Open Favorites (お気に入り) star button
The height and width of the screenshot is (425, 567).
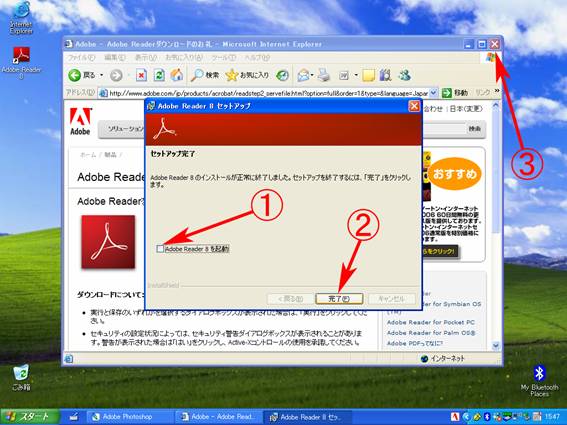247,75
